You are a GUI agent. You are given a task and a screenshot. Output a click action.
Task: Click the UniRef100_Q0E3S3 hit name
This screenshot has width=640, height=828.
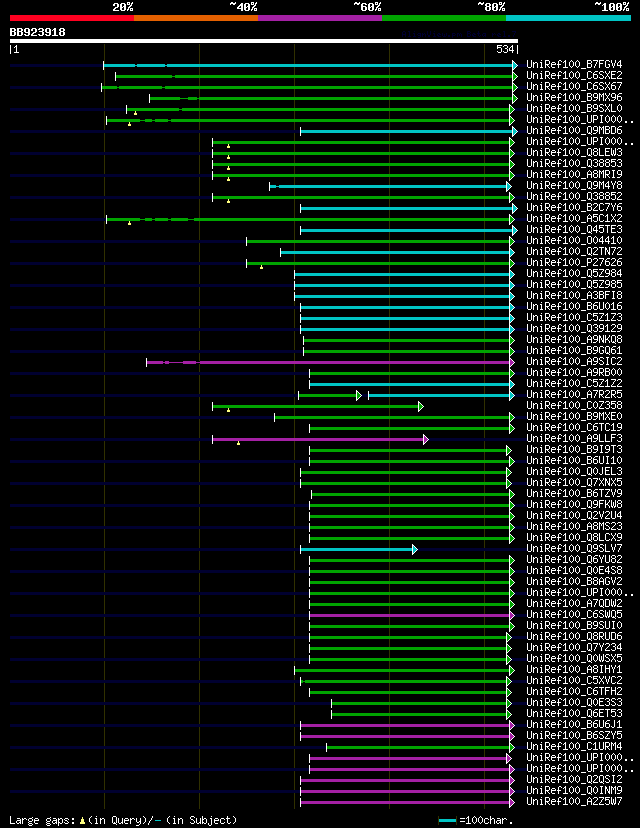tap(574, 702)
